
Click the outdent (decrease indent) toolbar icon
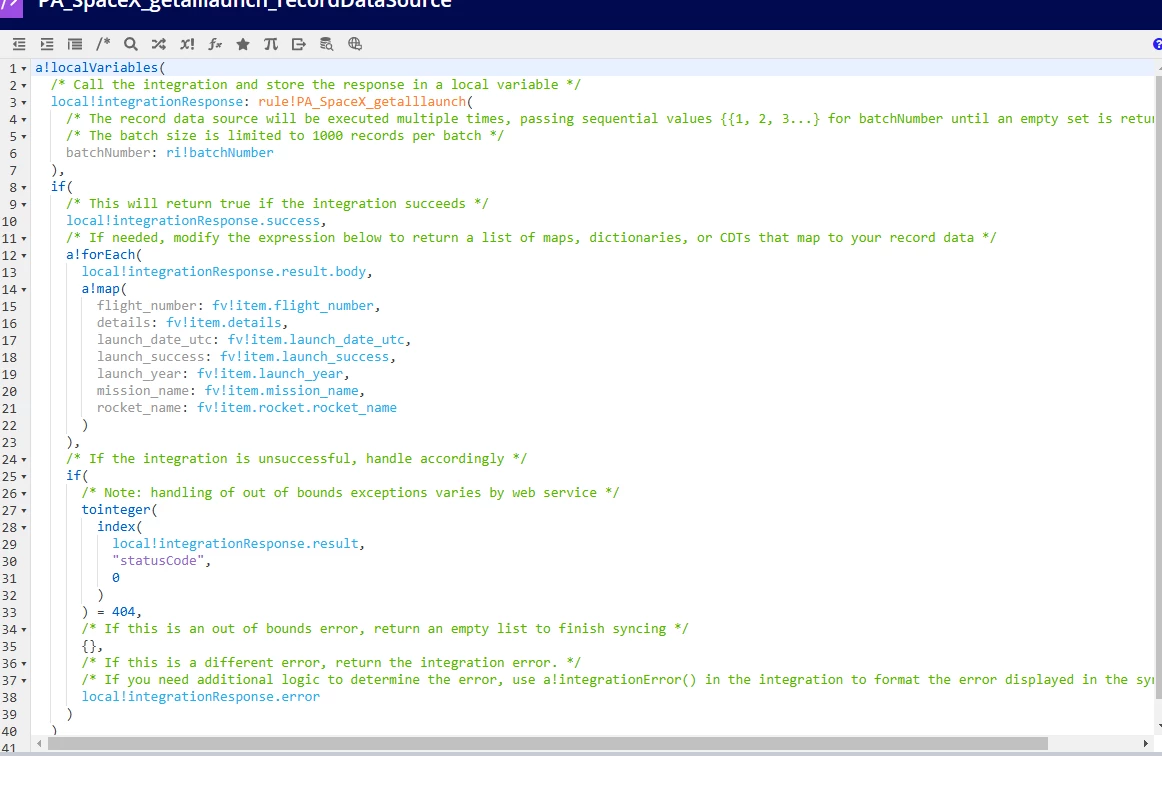click(x=19, y=44)
